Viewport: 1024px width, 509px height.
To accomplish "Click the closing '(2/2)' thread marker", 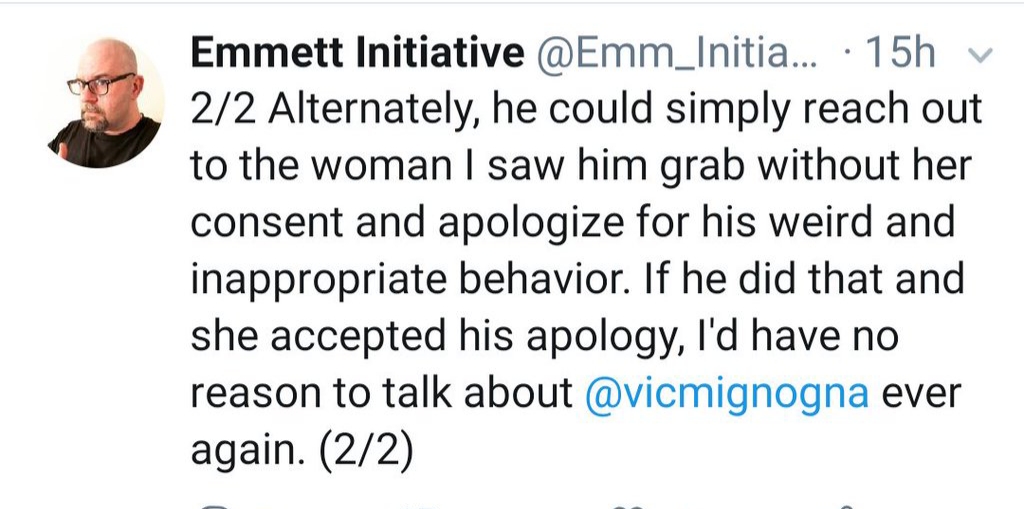I will tap(366, 452).
